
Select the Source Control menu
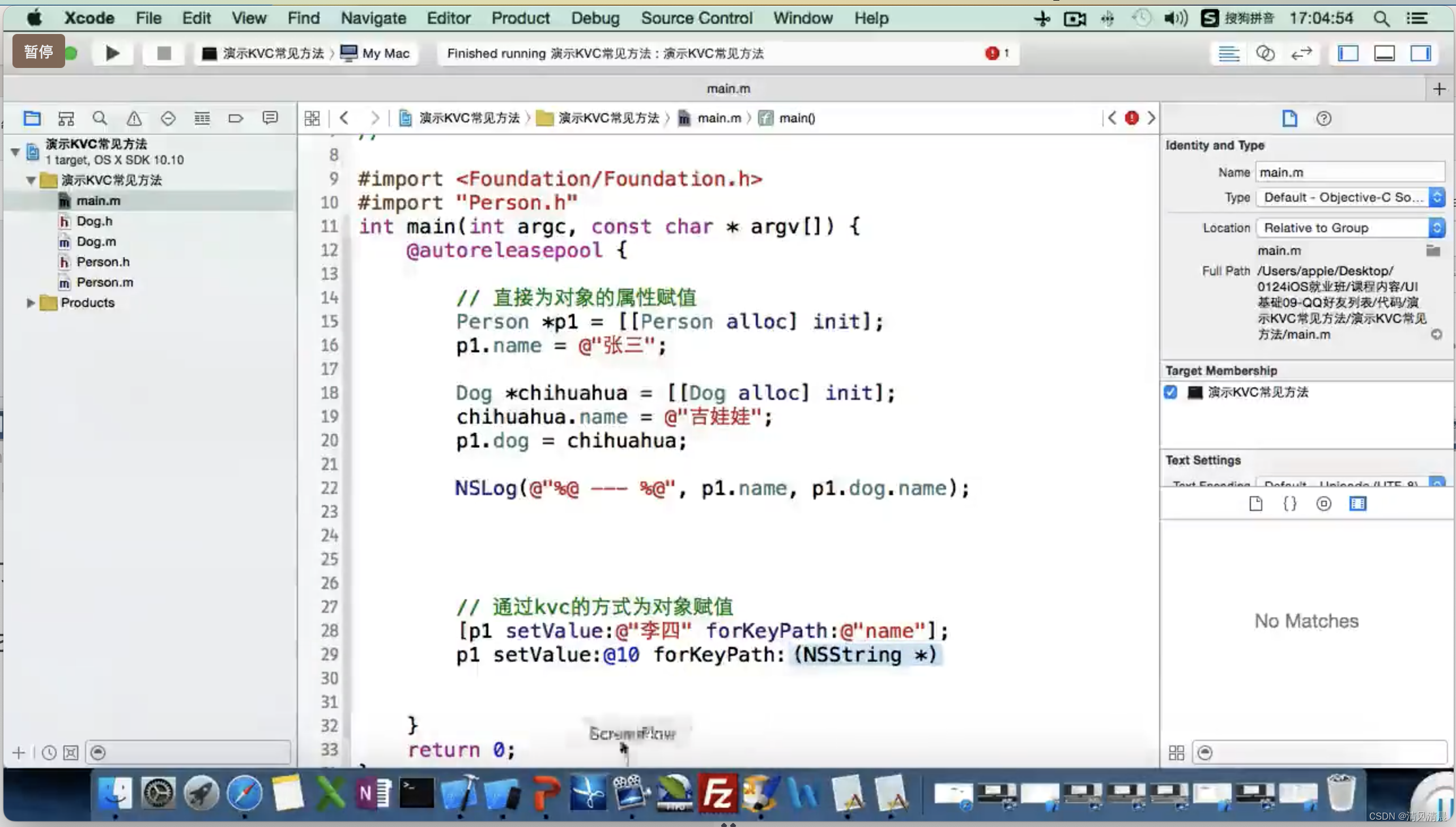(x=697, y=18)
